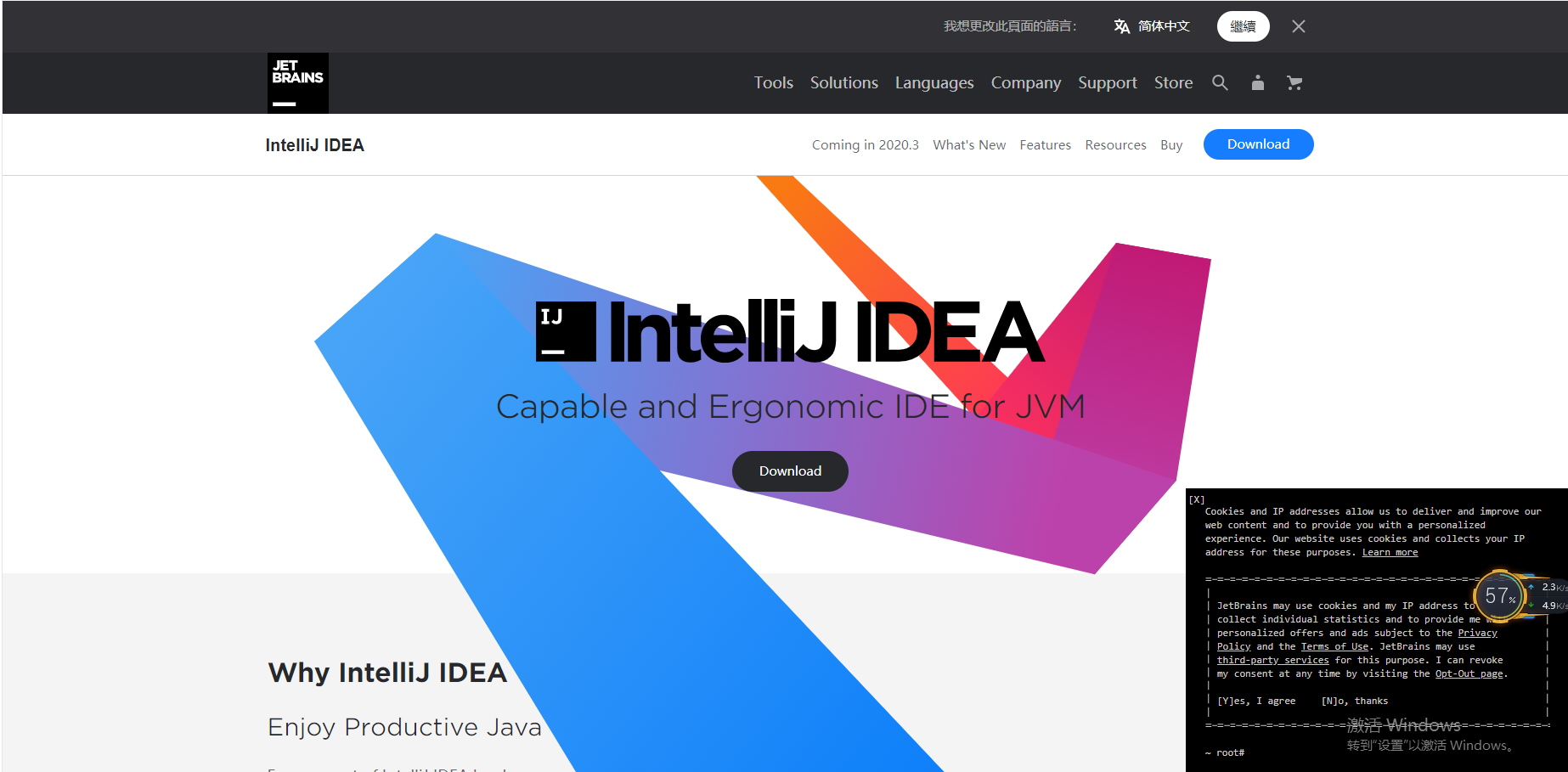The width and height of the screenshot is (1568, 772).
Task: Open the Store menu
Action: coord(1173,82)
